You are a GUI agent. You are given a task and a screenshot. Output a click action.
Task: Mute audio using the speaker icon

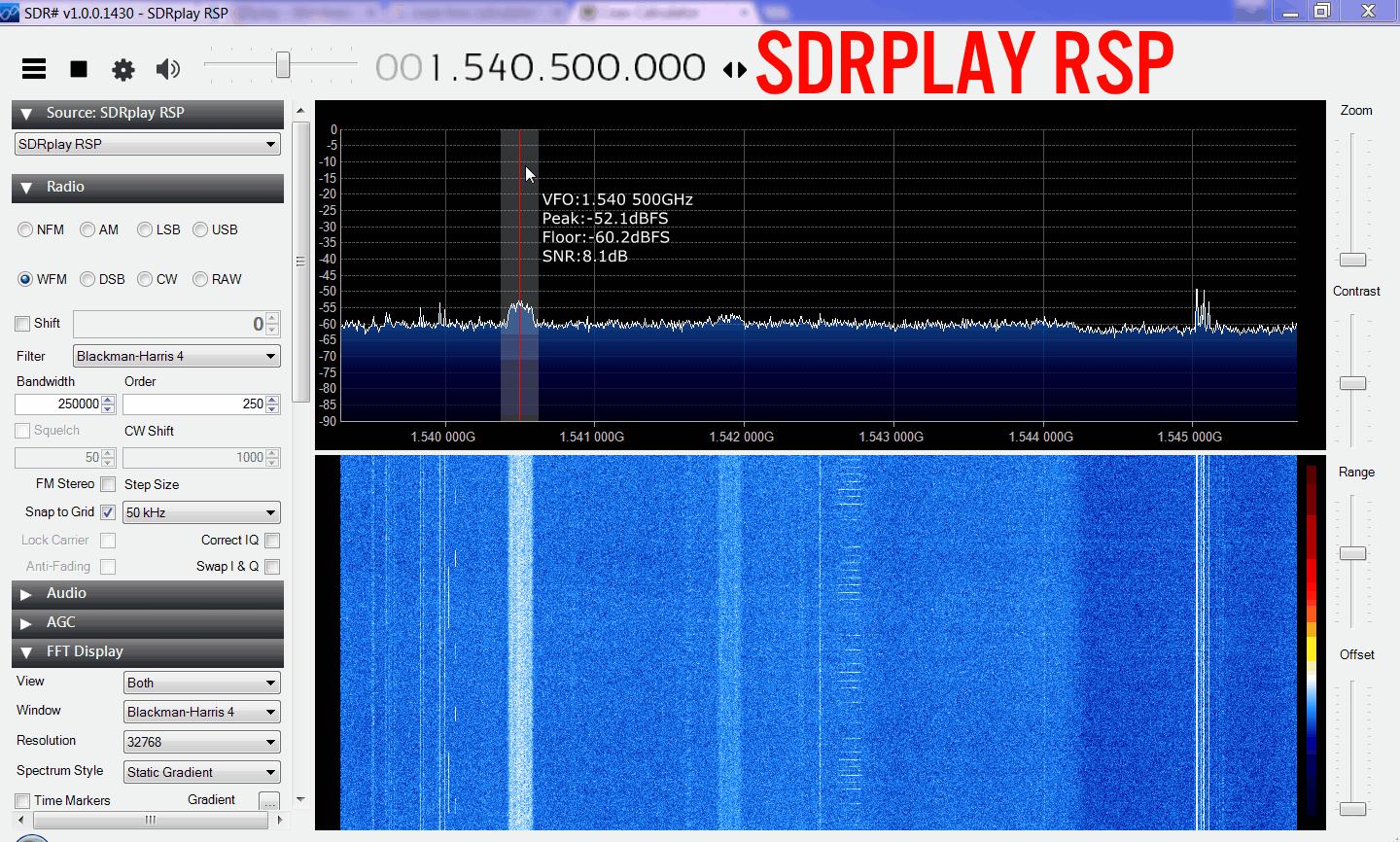coord(168,69)
